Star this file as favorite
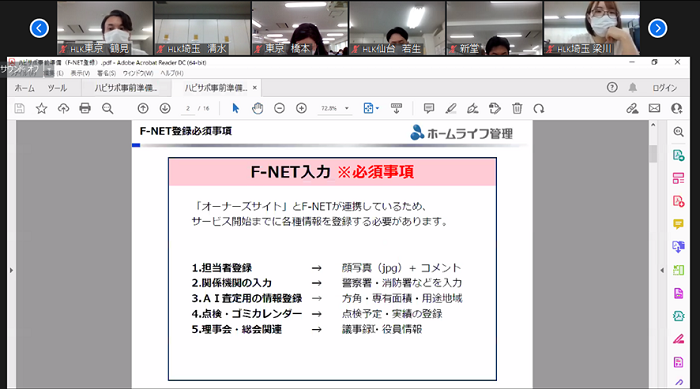Screen dimensions: 700x389 pos(42,108)
